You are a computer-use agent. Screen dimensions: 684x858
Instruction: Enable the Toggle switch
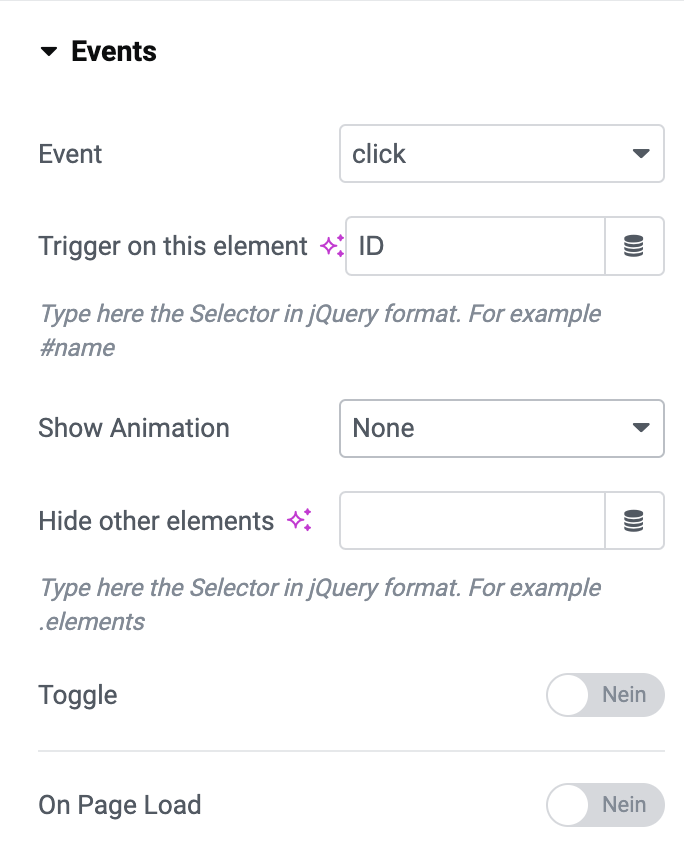coord(605,695)
